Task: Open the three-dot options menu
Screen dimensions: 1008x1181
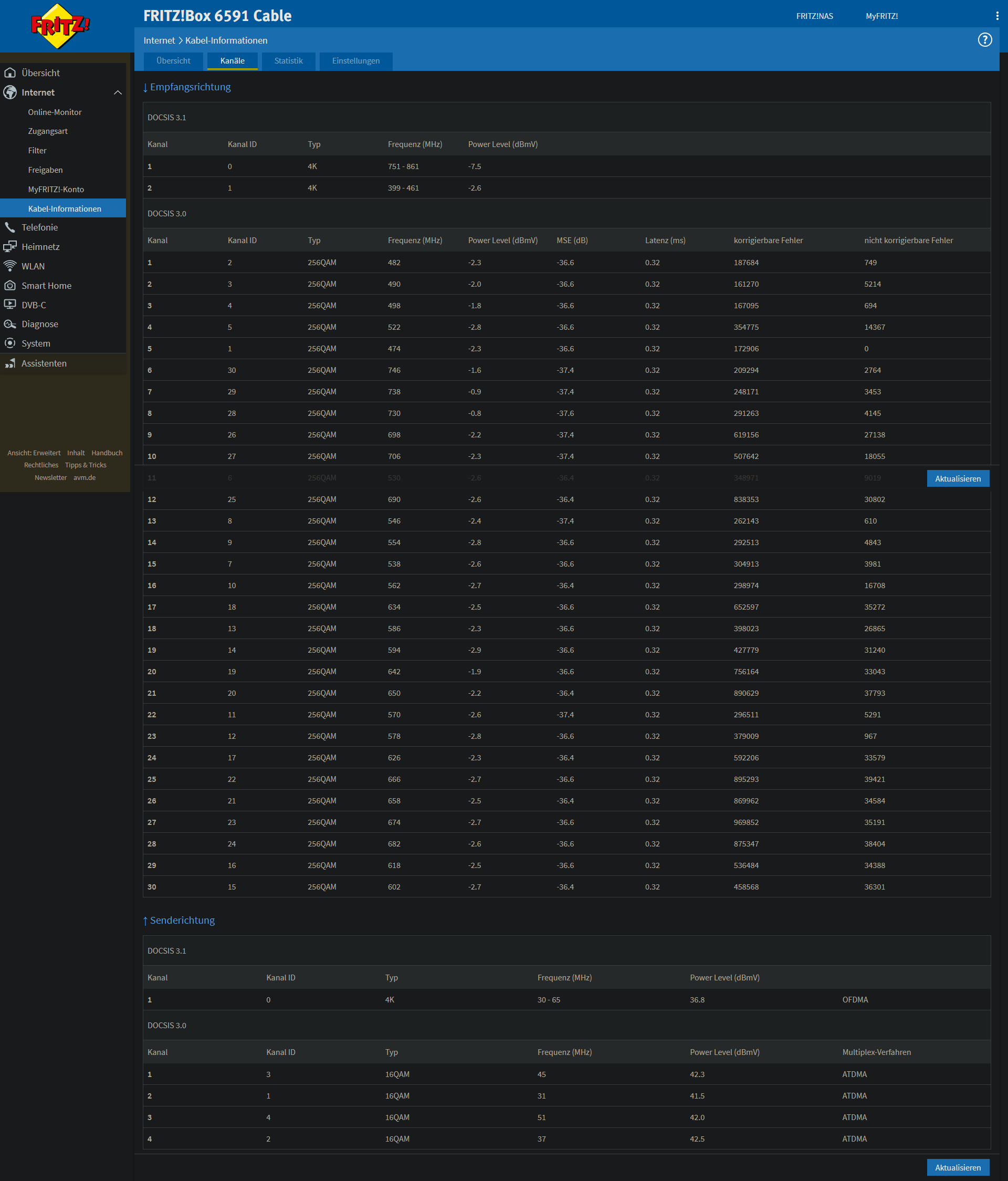Action: click(996, 16)
